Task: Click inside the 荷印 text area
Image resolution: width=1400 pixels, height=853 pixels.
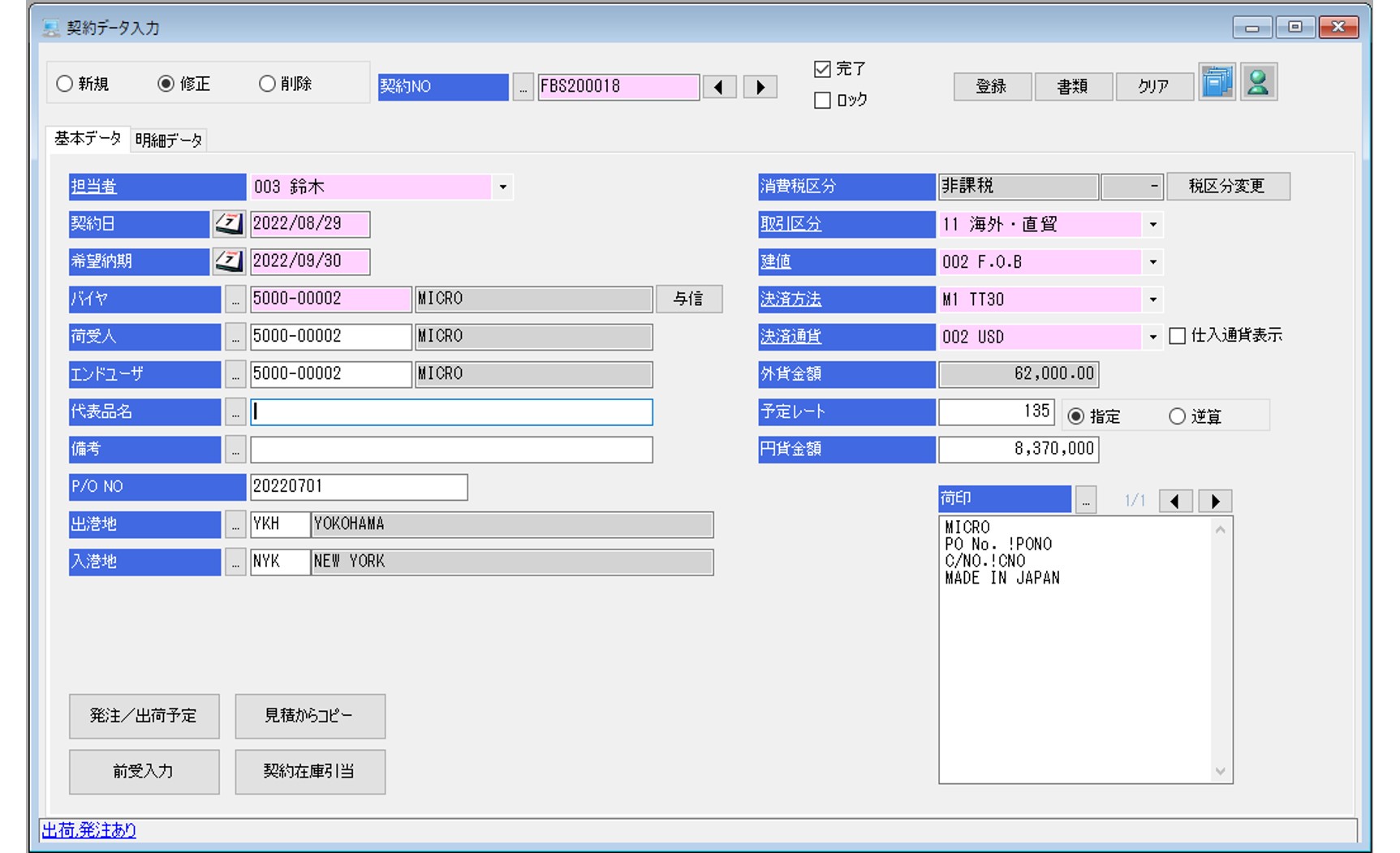Action: pos(1075,649)
